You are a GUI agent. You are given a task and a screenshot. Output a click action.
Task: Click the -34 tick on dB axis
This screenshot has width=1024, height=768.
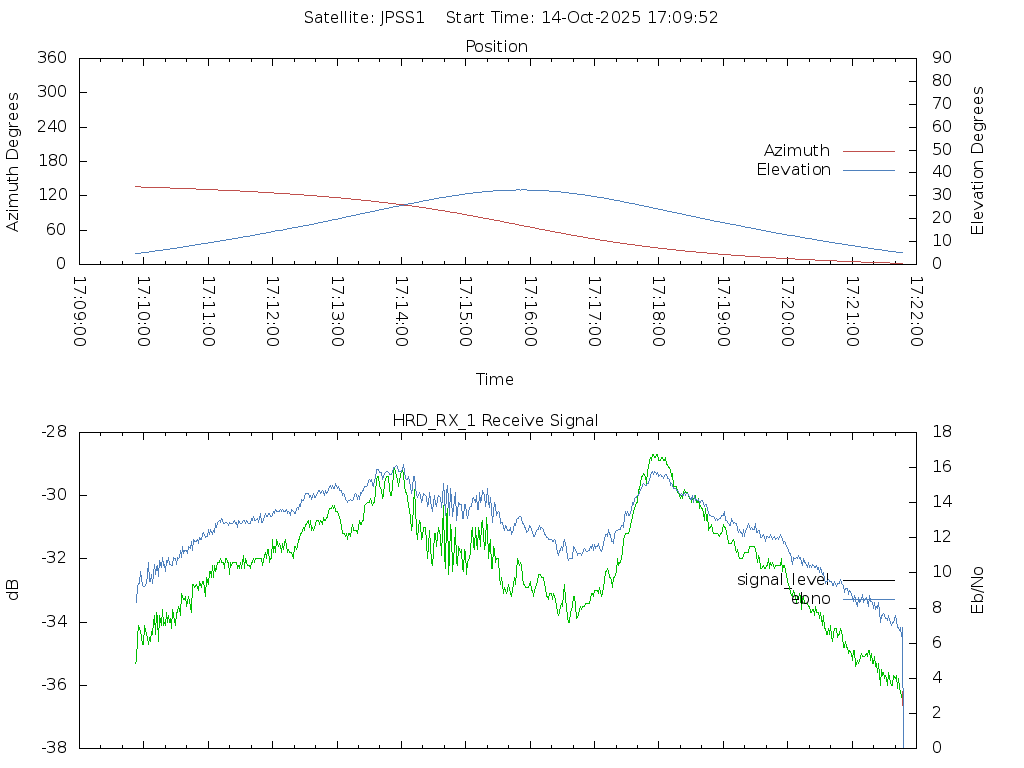[x=52, y=622]
